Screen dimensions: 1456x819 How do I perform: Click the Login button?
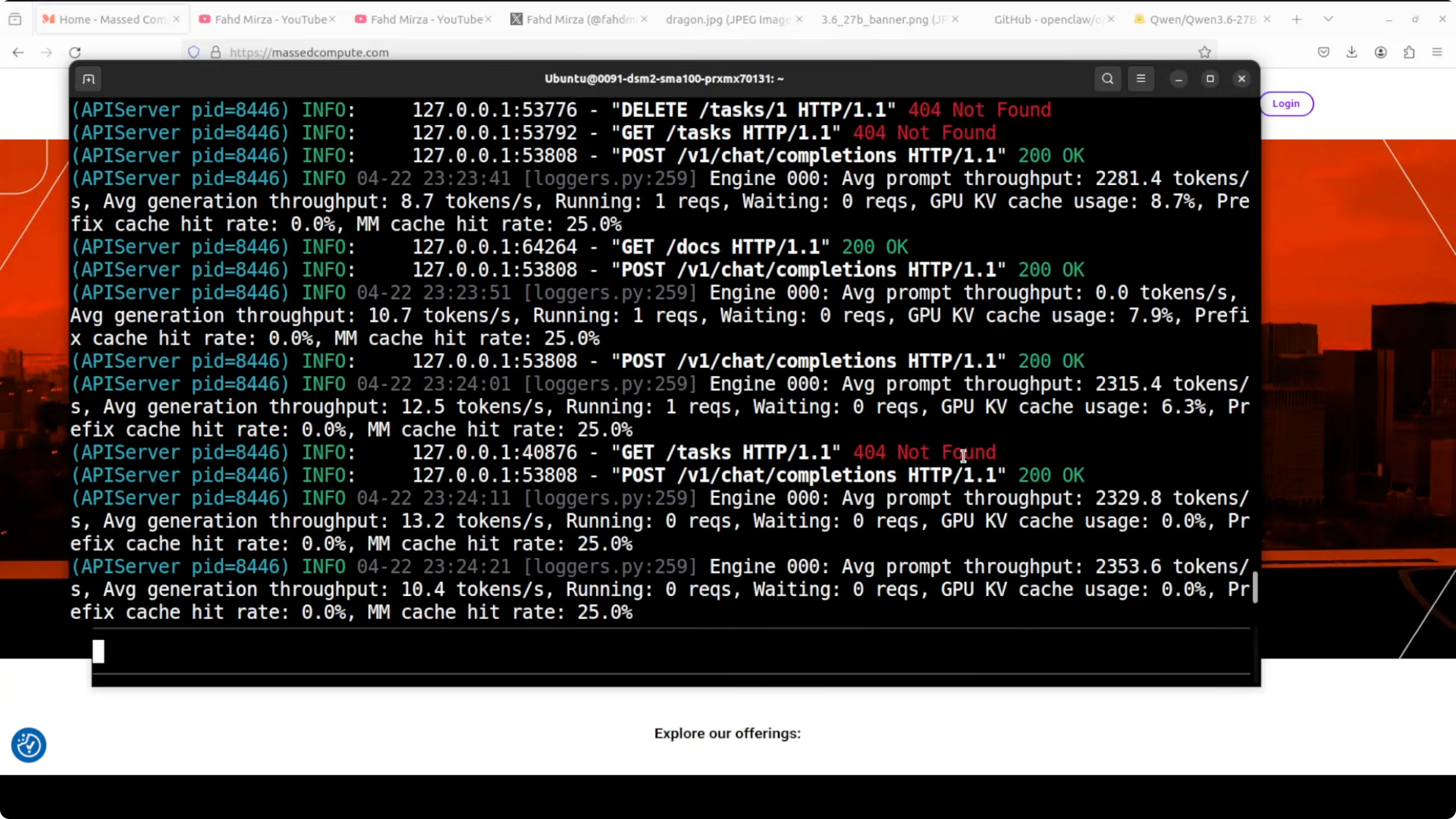[x=1285, y=104]
